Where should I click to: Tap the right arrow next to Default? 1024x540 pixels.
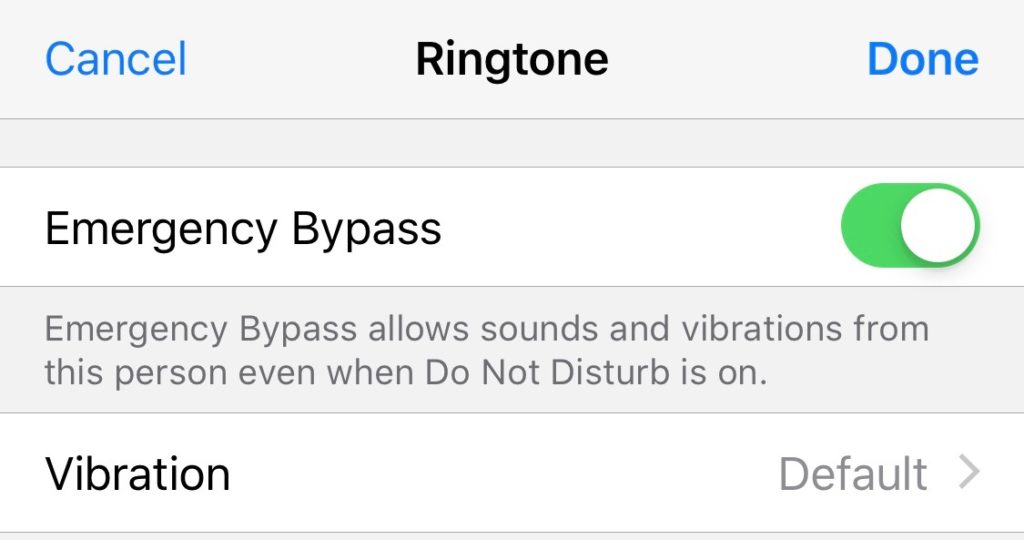tap(968, 472)
